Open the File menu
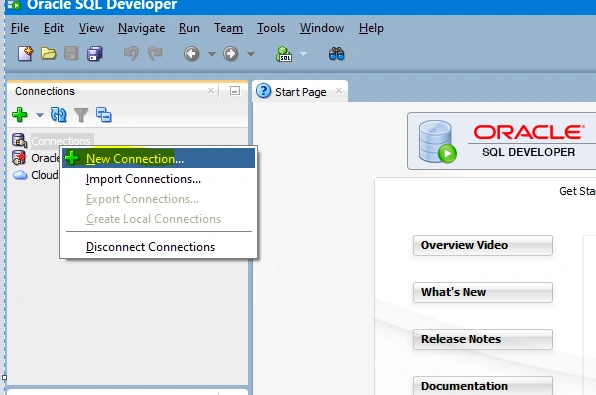 (20, 28)
